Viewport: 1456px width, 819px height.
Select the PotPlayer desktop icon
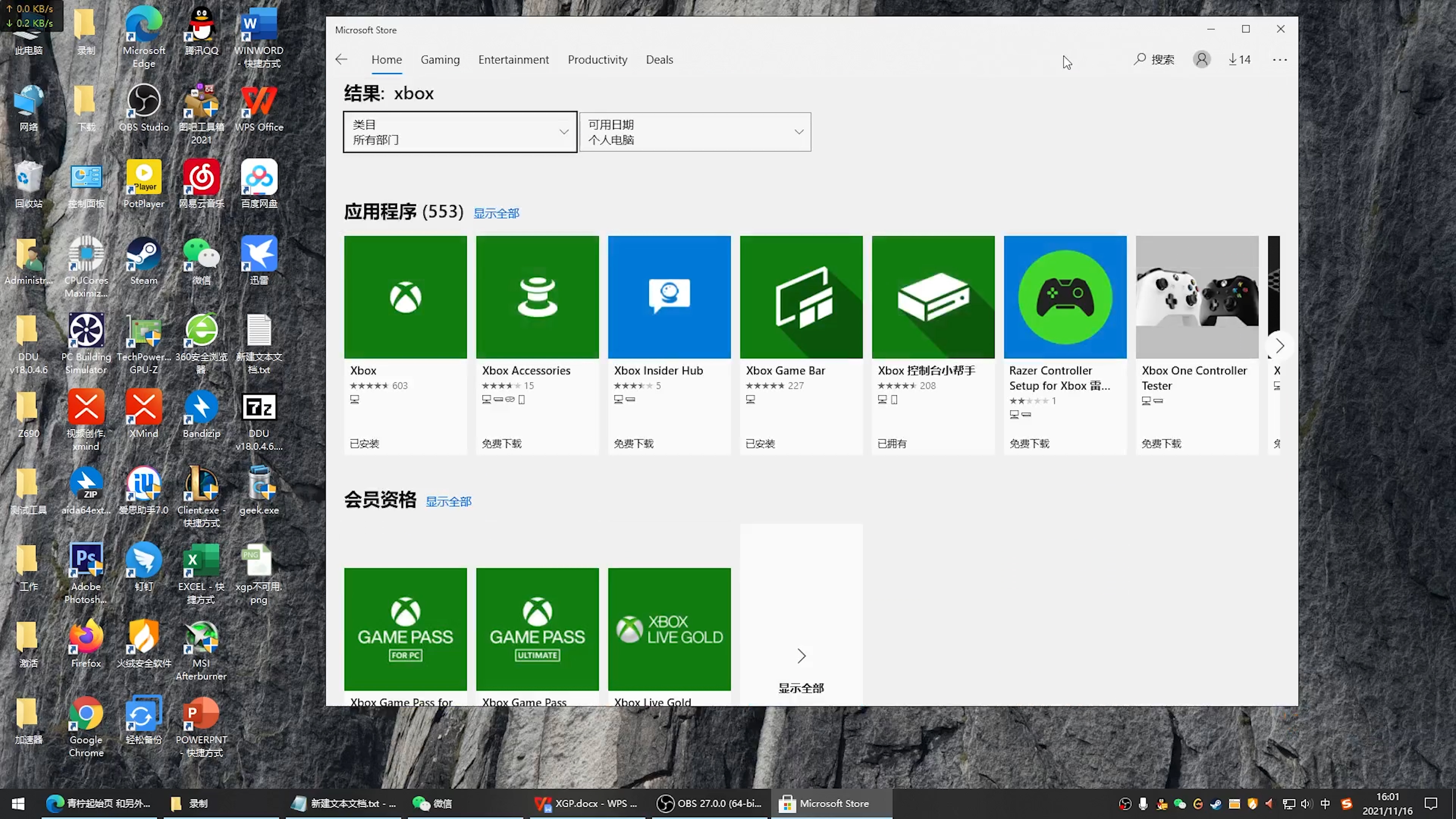click(x=144, y=184)
